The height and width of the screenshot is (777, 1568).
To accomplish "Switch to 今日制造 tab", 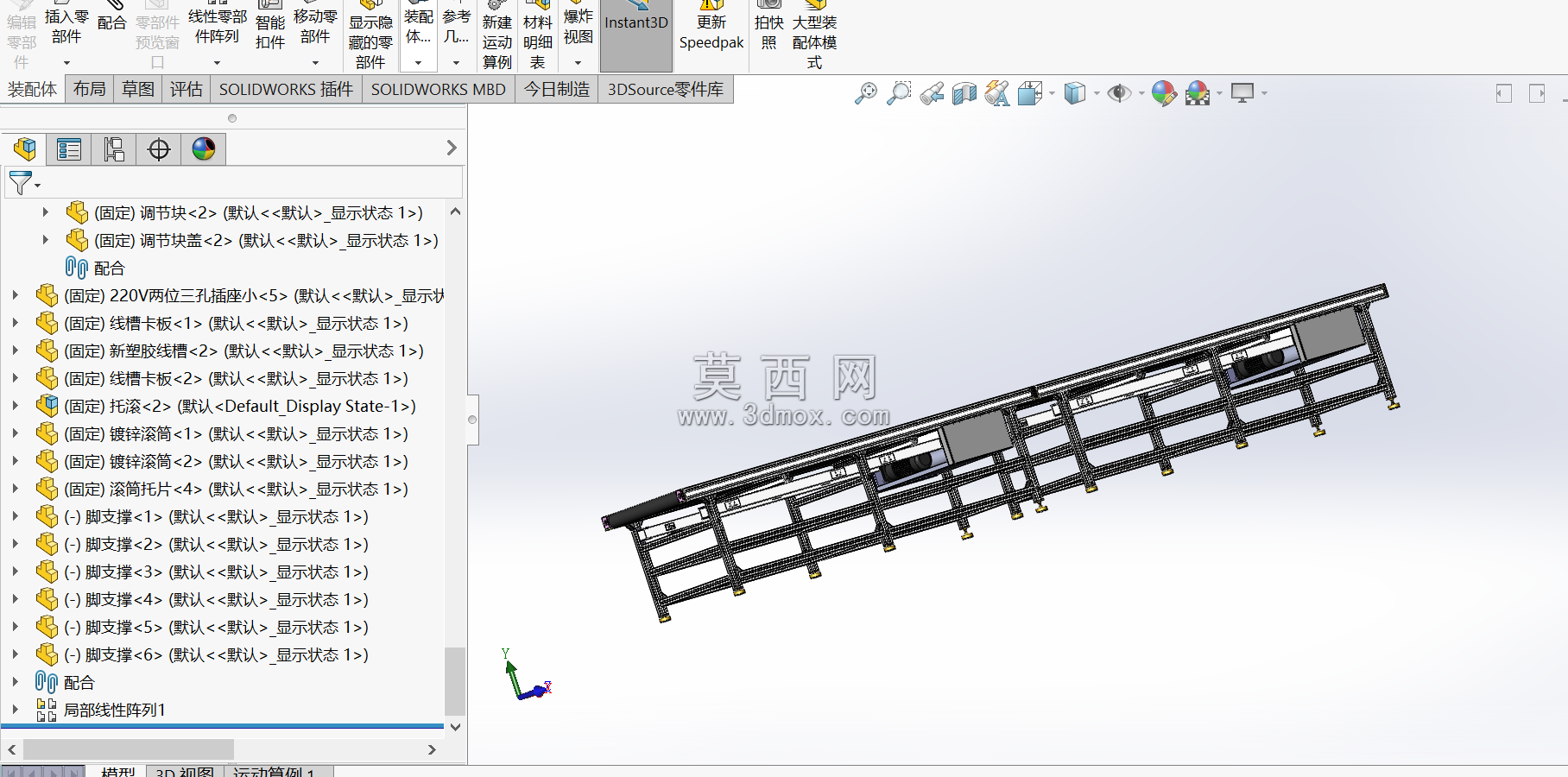I will [557, 89].
